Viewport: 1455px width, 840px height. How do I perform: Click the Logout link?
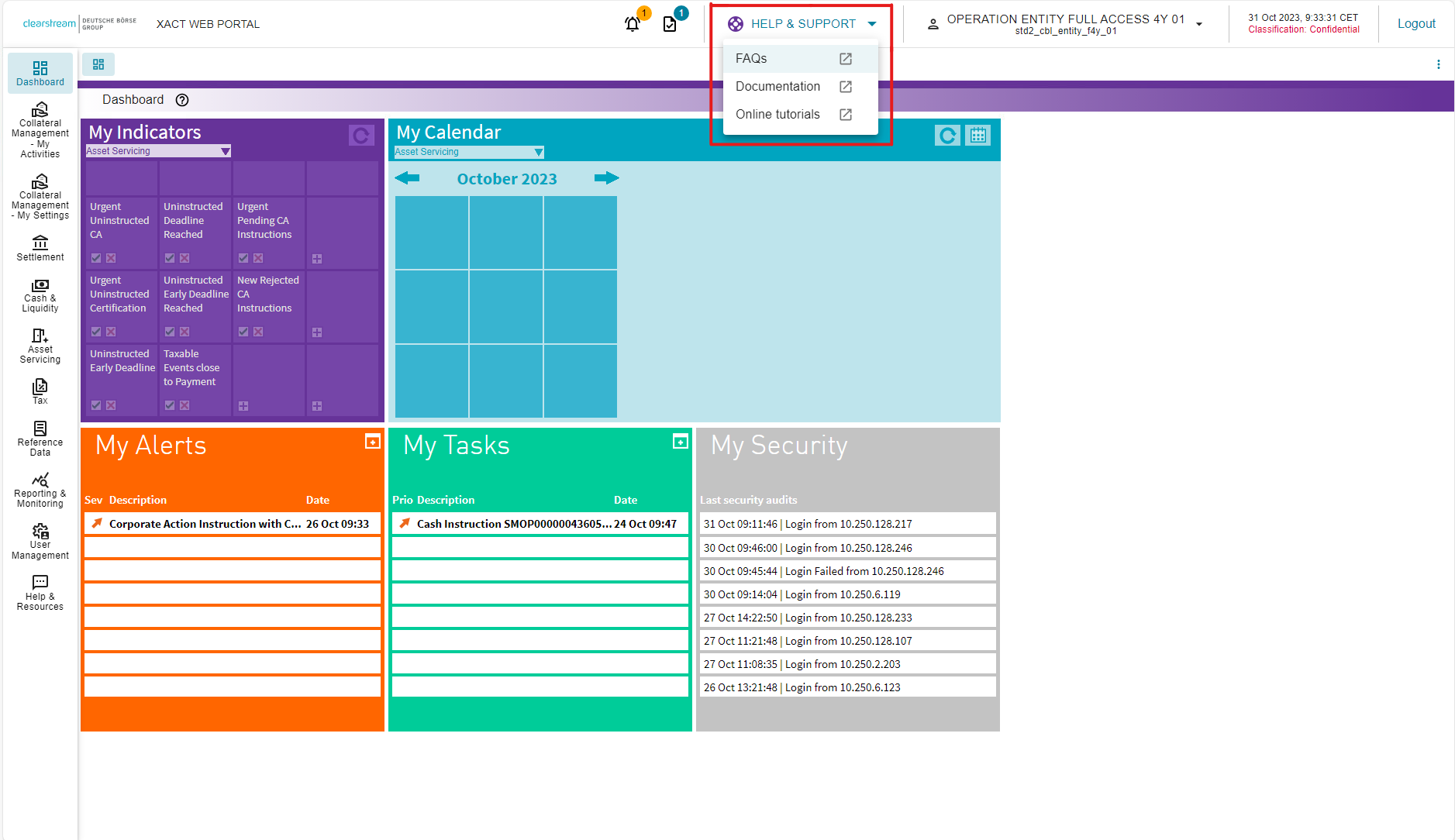click(1416, 24)
